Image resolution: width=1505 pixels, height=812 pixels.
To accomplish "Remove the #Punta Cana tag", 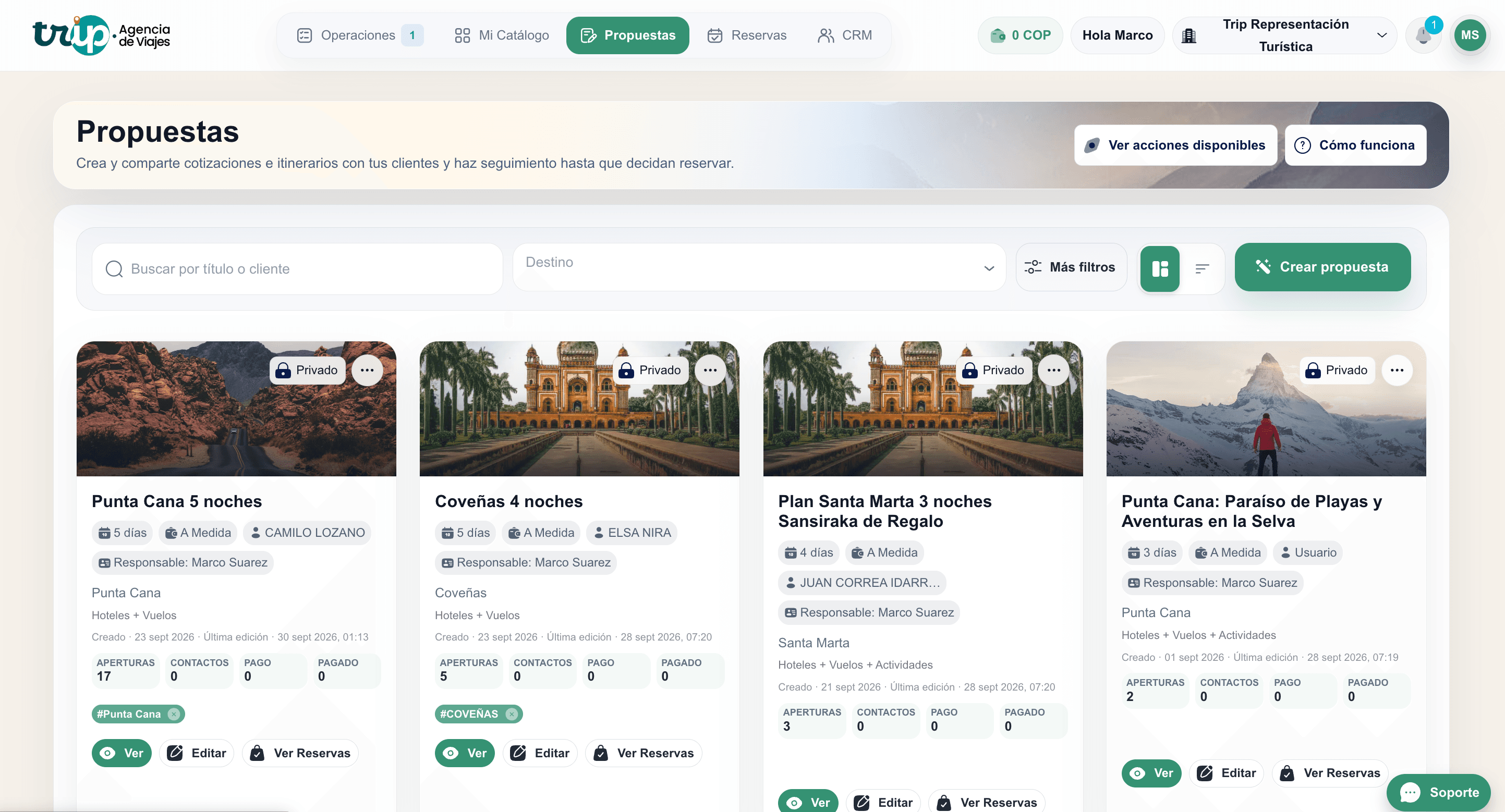I will tap(174, 713).
